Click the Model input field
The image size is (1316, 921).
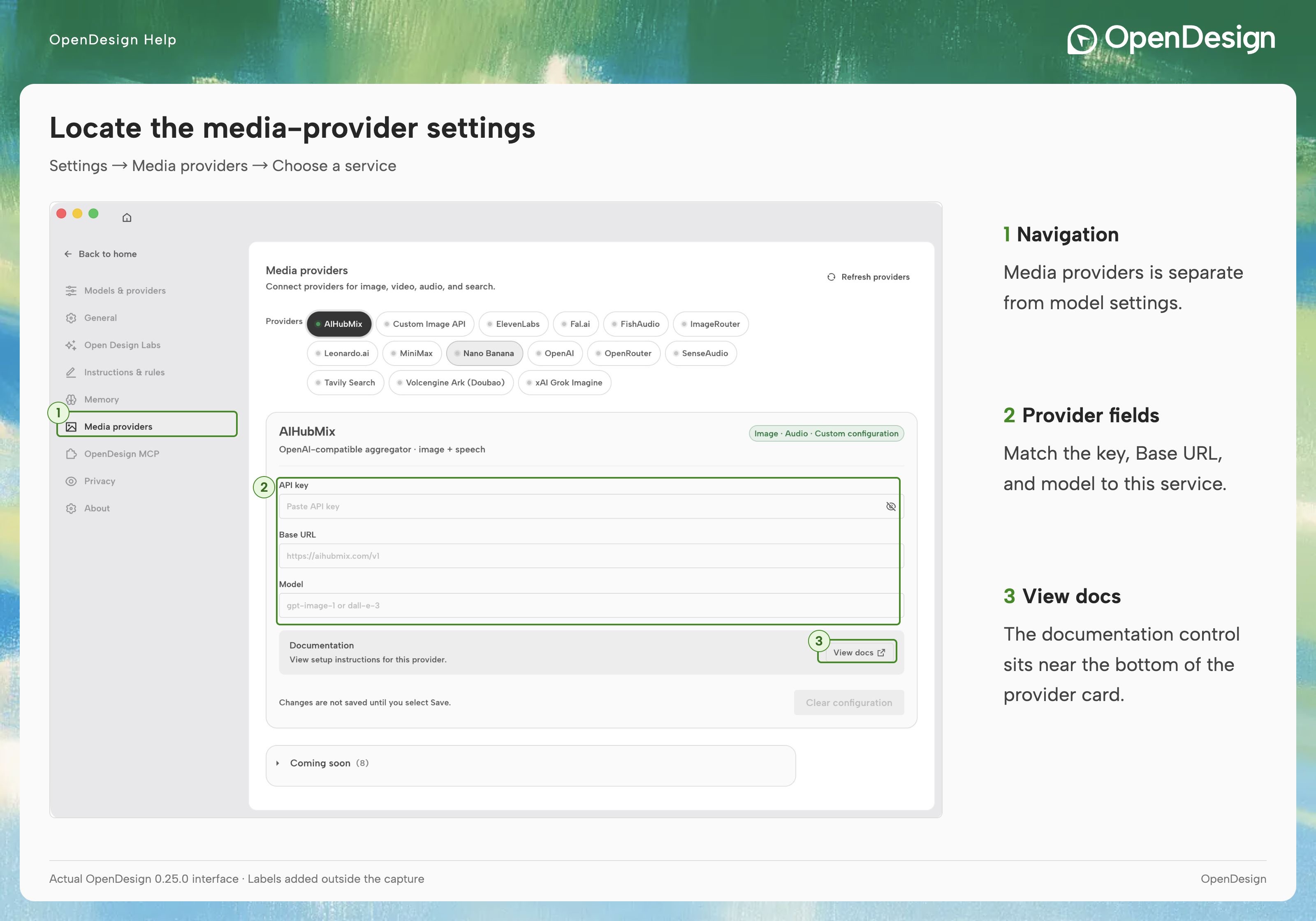[591, 606]
